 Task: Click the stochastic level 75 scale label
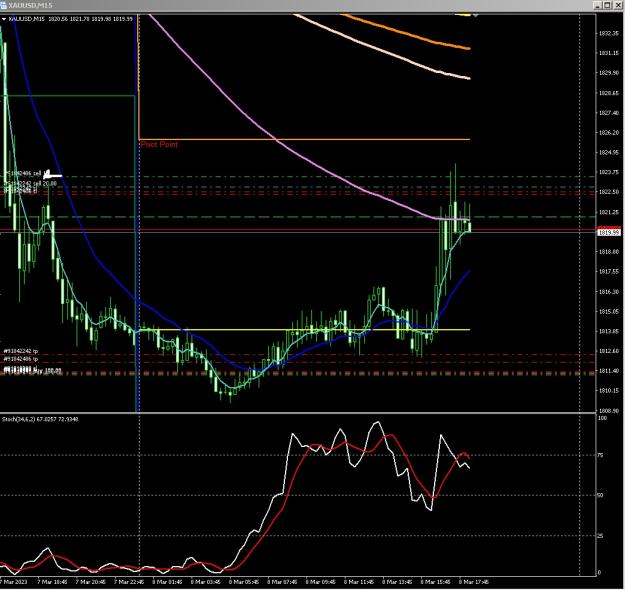601,455
